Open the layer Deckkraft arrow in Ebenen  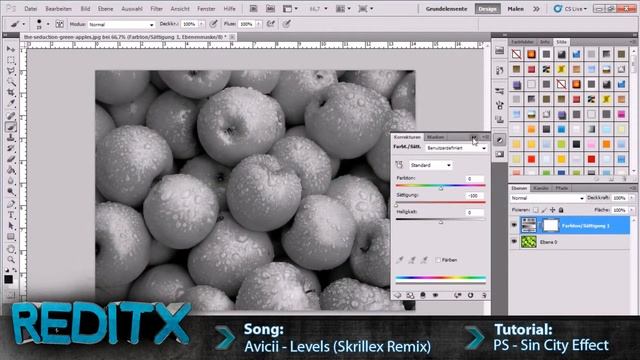(x=632, y=198)
